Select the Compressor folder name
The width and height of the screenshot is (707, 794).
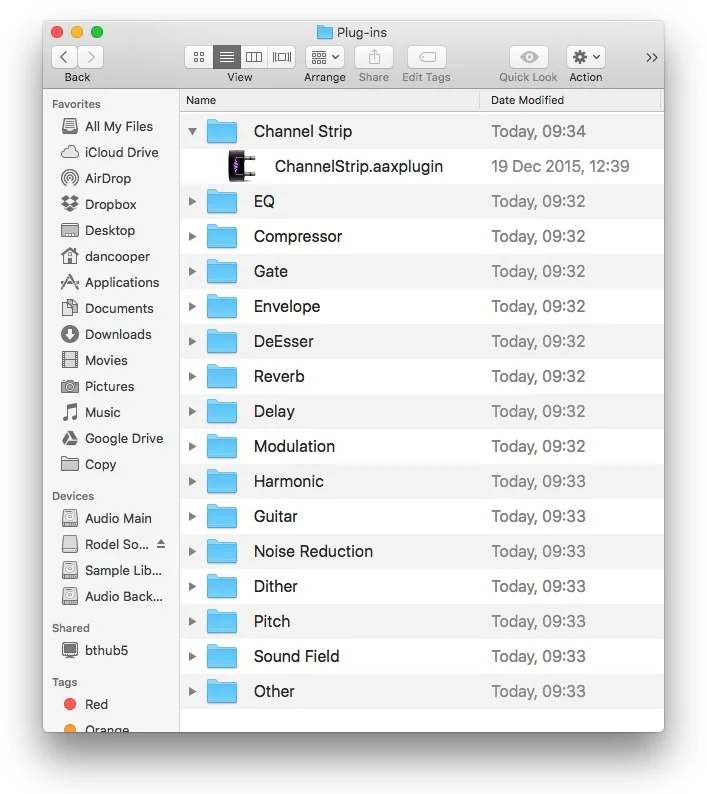pos(298,236)
